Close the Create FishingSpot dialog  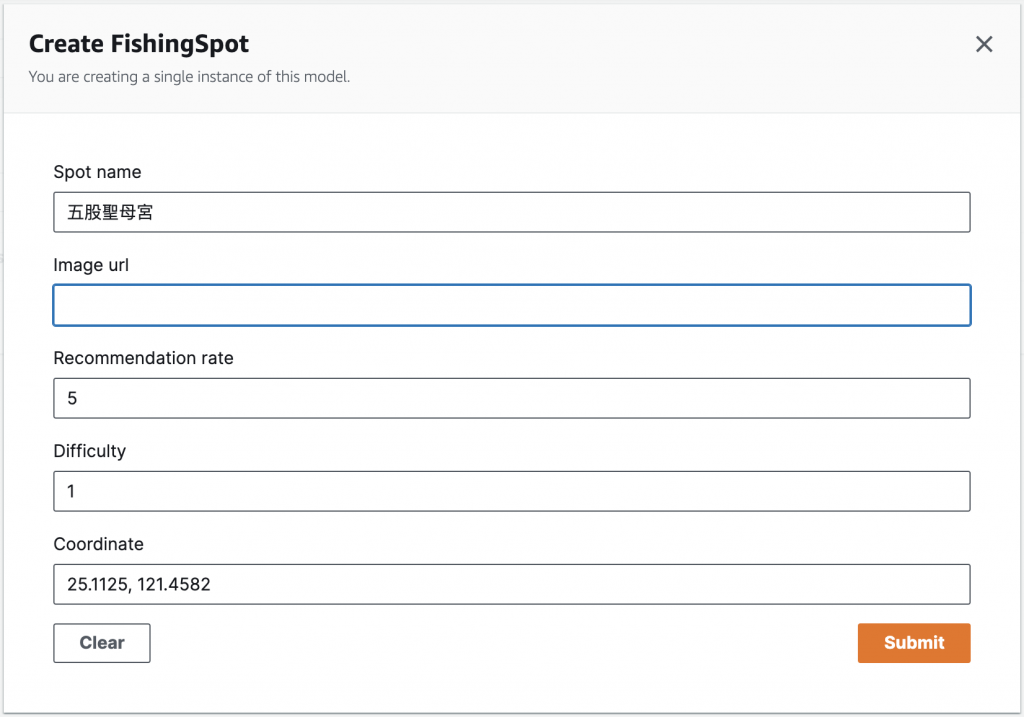[x=984, y=44]
